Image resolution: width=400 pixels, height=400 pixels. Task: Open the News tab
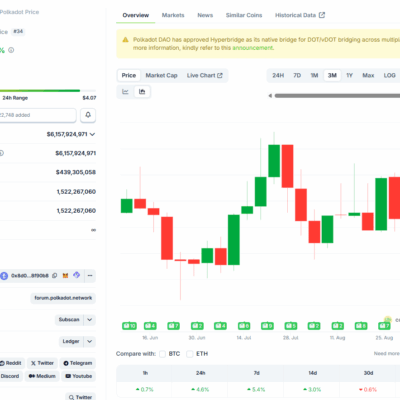tap(205, 15)
